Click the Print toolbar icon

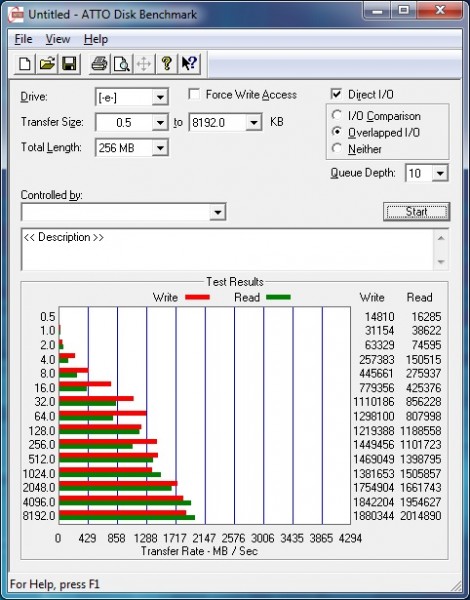point(100,64)
